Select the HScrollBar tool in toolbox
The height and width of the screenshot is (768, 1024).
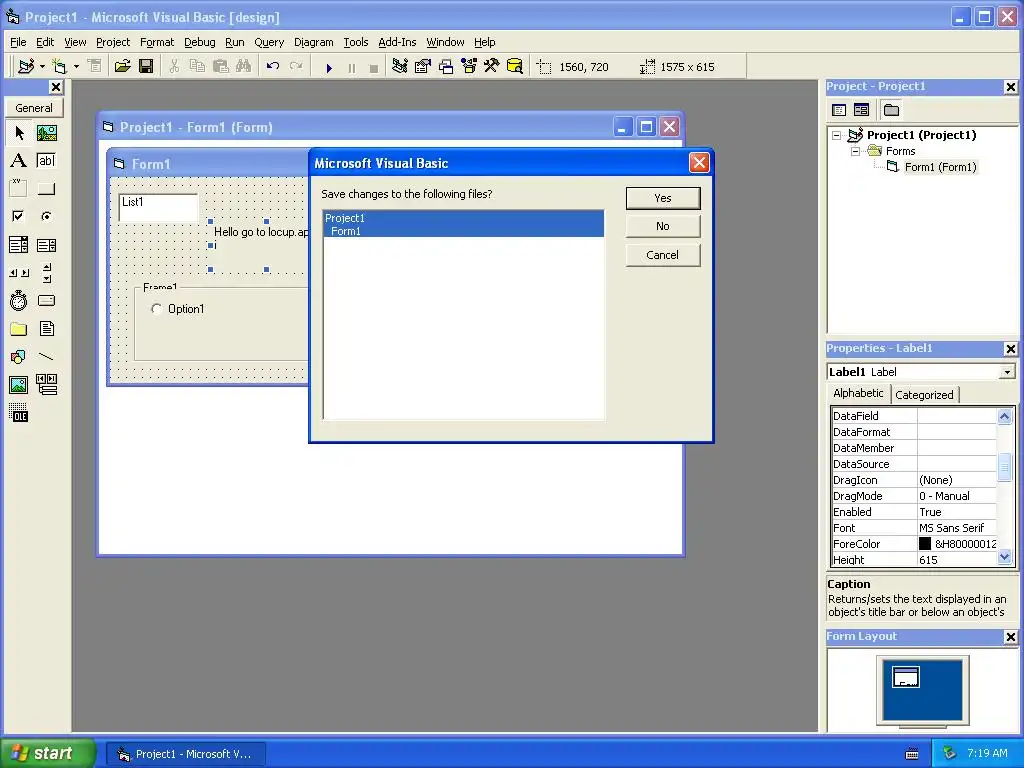pyautogui.click(x=19, y=273)
